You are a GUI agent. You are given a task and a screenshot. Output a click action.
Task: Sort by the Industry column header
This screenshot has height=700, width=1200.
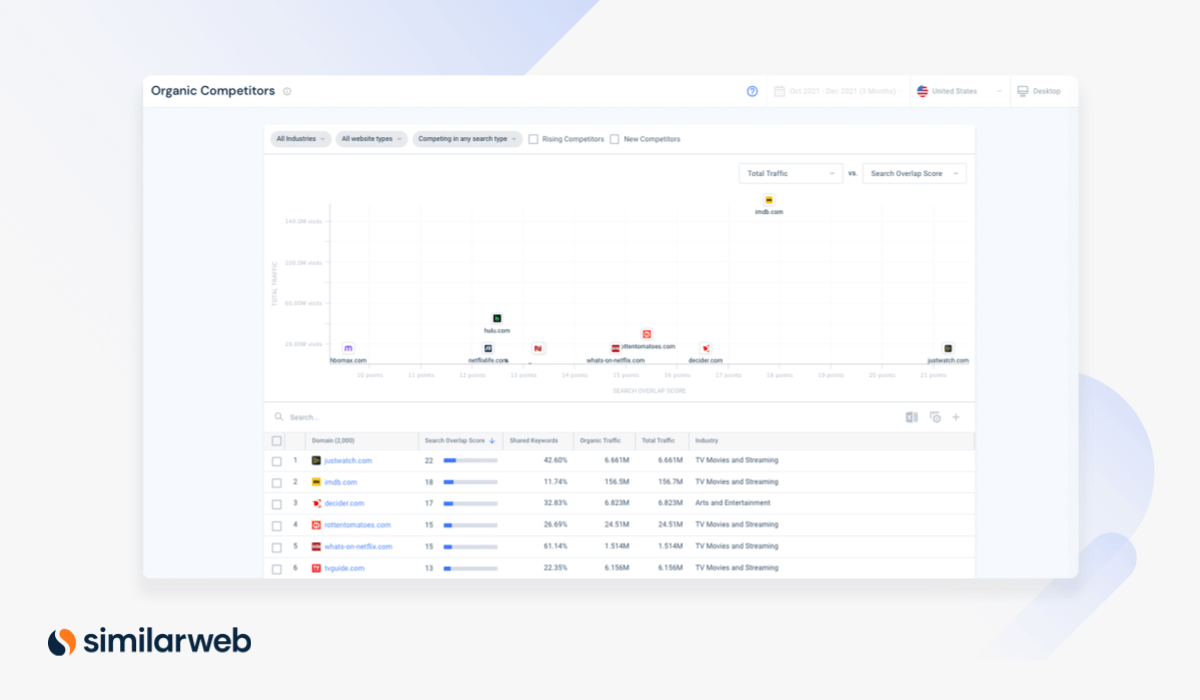(x=706, y=441)
